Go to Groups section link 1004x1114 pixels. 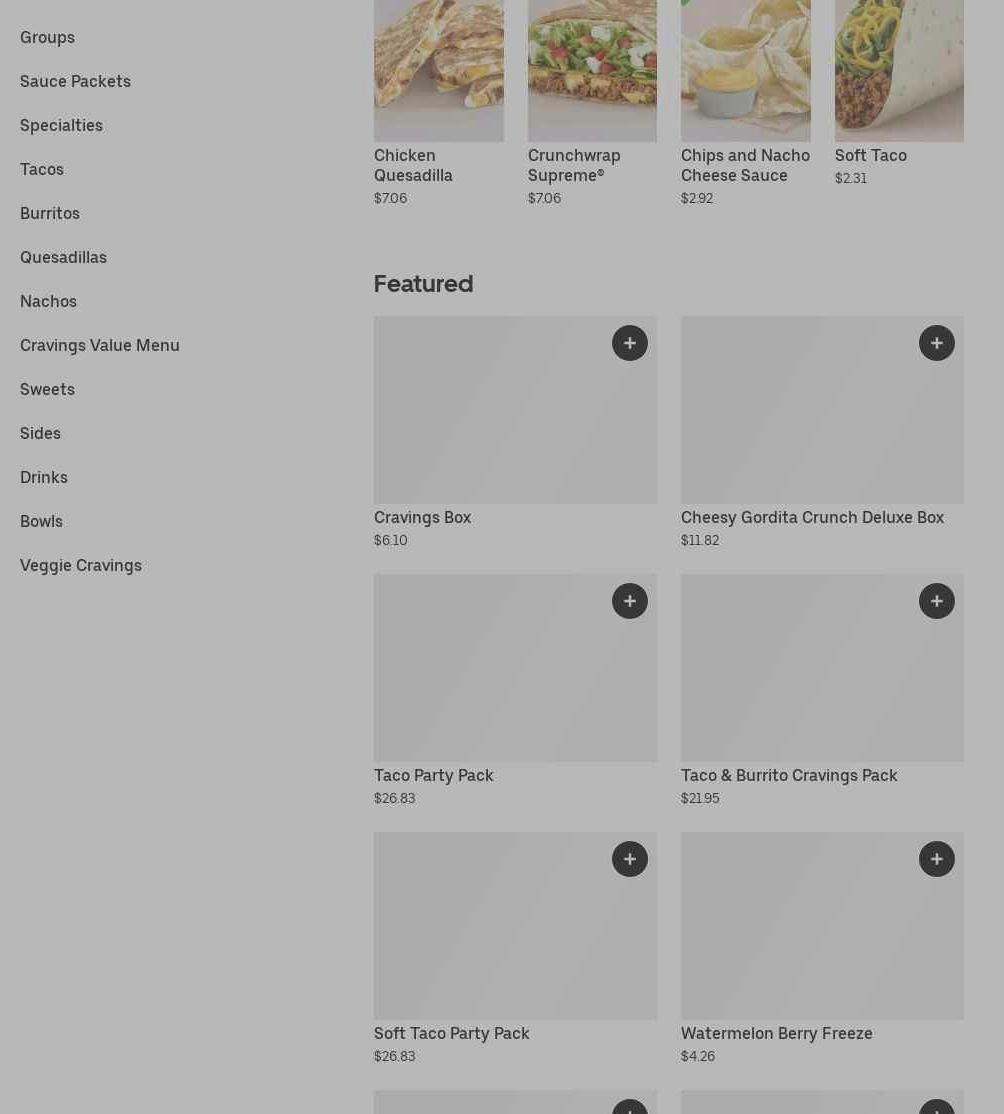point(48,37)
